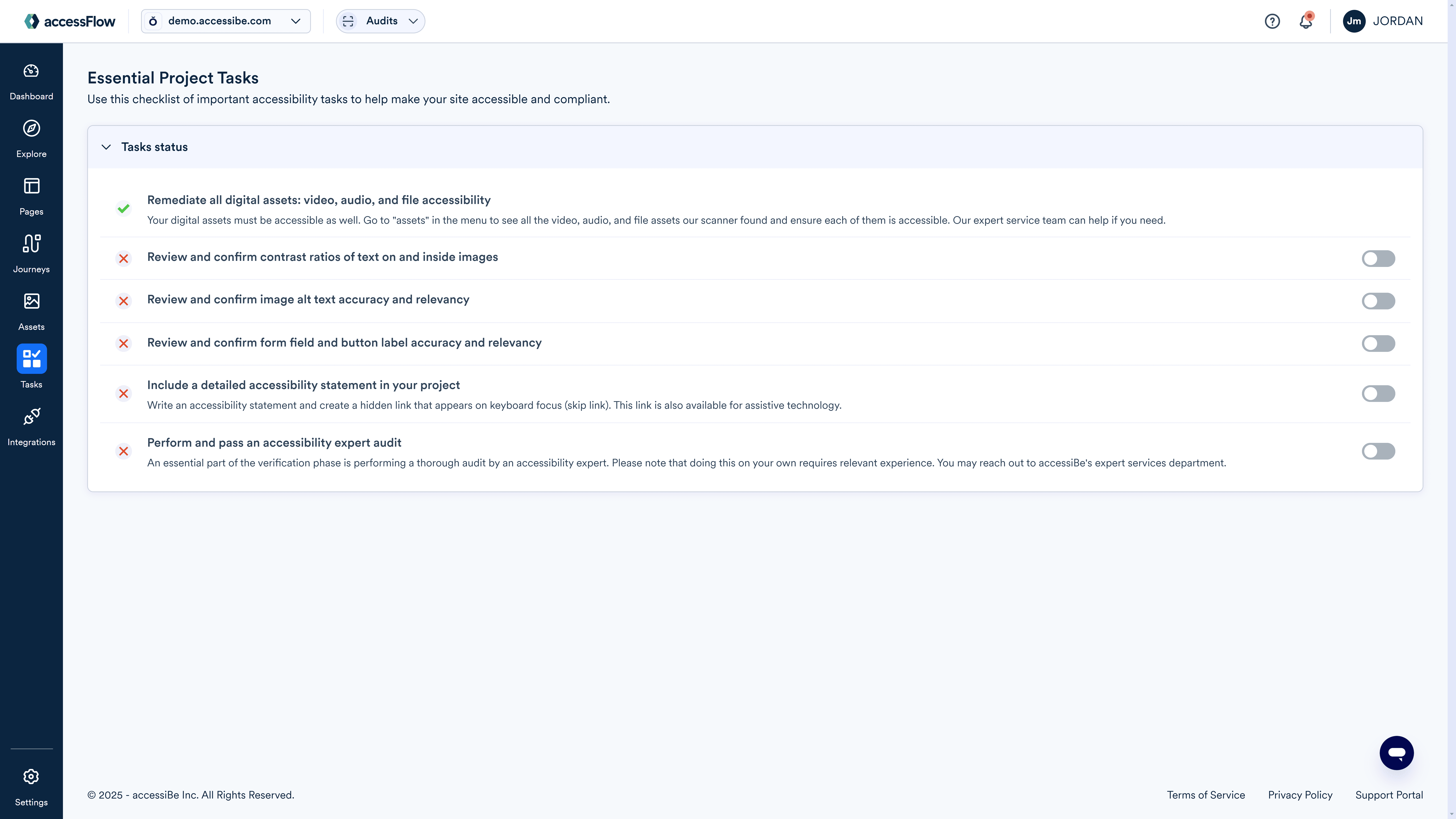Click "Perform and pass an accessibility expert audit"
This screenshot has height=819, width=1456.
point(274,443)
